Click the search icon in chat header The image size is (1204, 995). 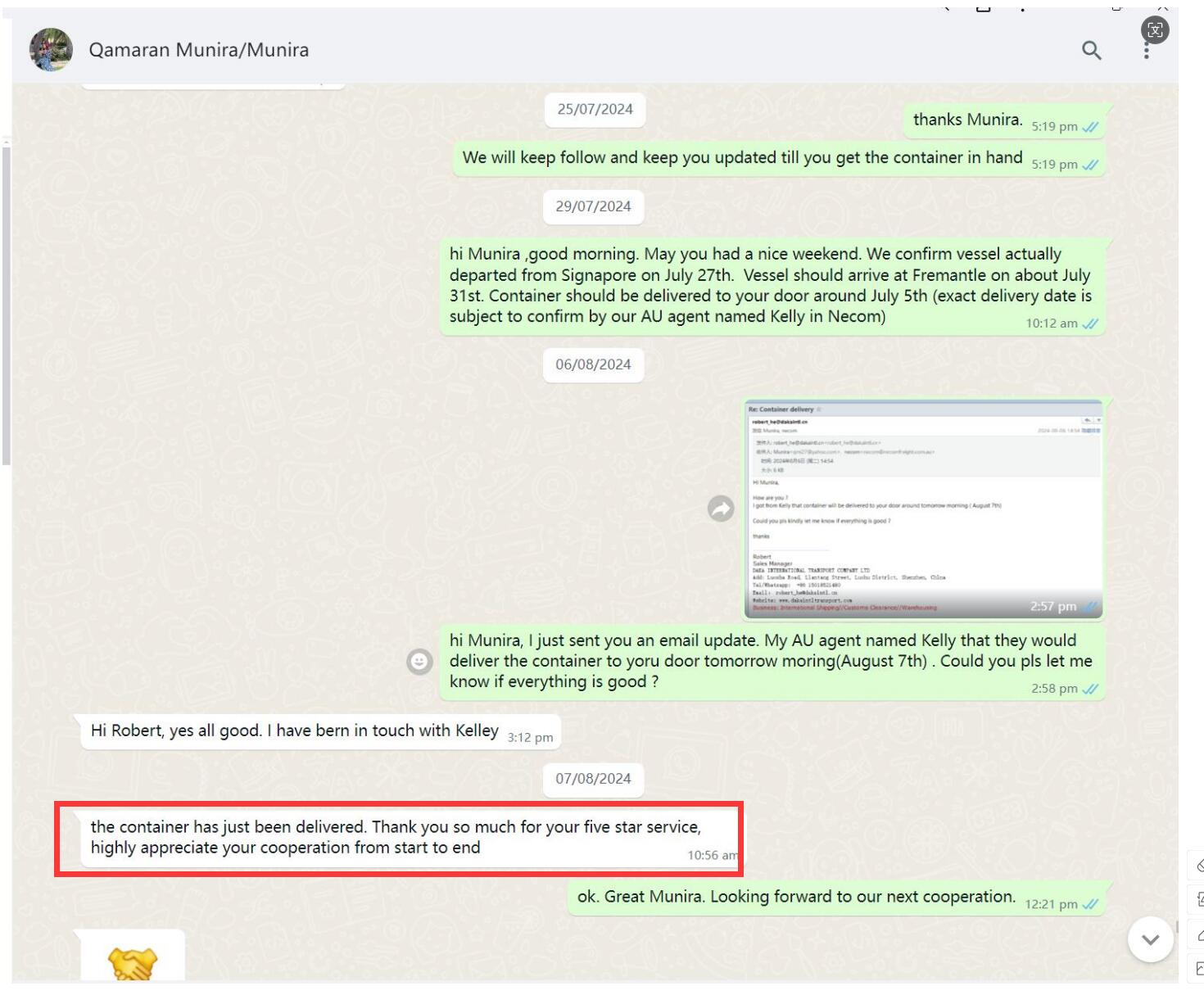click(1091, 50)
